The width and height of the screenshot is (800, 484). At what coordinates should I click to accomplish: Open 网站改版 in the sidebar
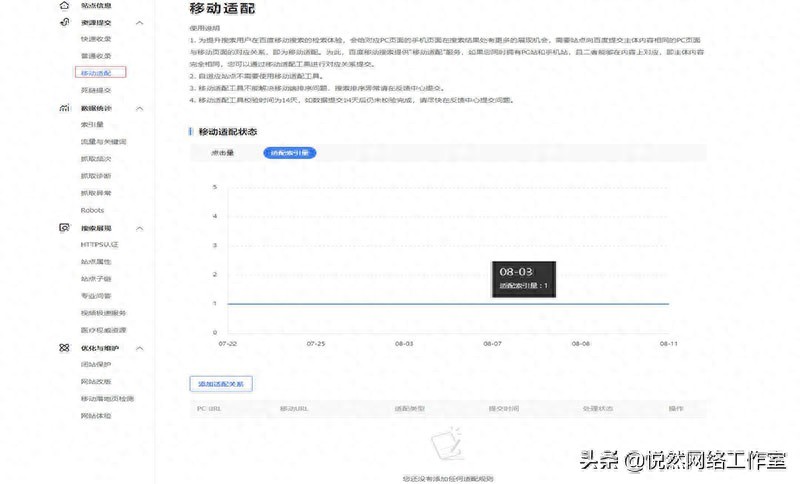pos(96,381)
